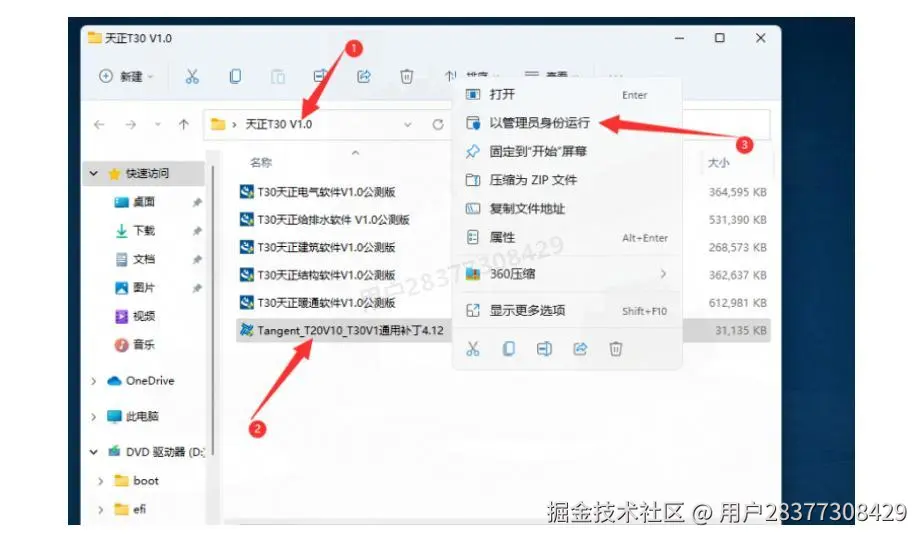
Task: Select DVD 驱动器 (D:) in sidebar
Action: point(156,452)
